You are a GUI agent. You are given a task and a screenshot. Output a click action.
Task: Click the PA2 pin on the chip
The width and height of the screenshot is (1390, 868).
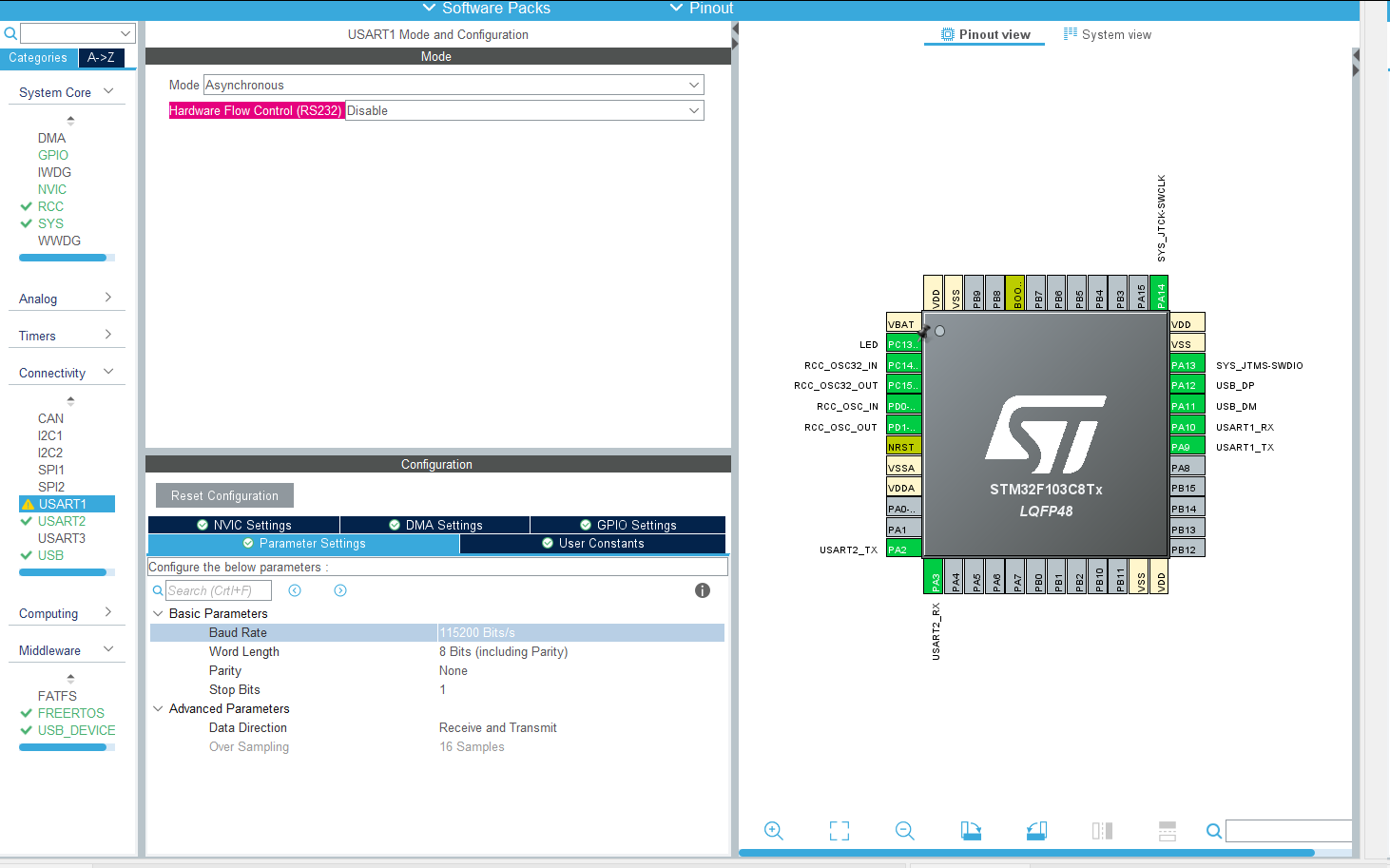click(903, 550)
